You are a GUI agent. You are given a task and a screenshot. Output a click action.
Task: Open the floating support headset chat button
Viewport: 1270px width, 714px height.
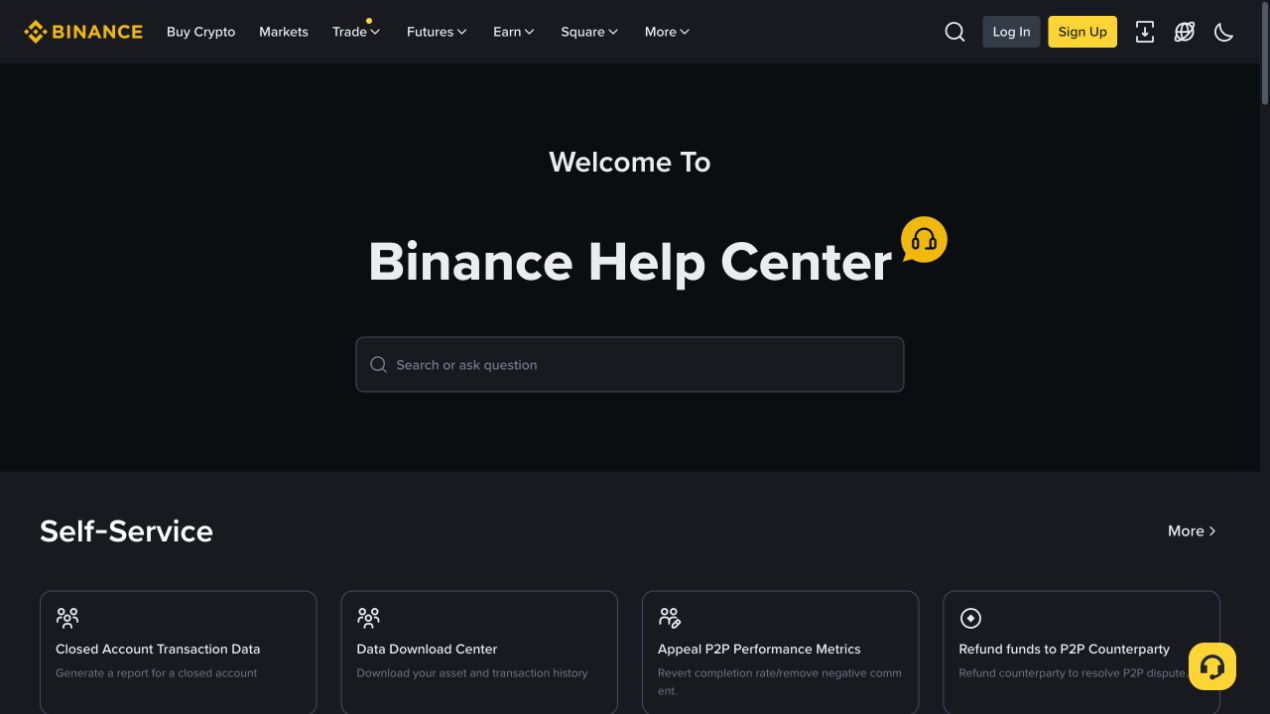coord(1212,666)
